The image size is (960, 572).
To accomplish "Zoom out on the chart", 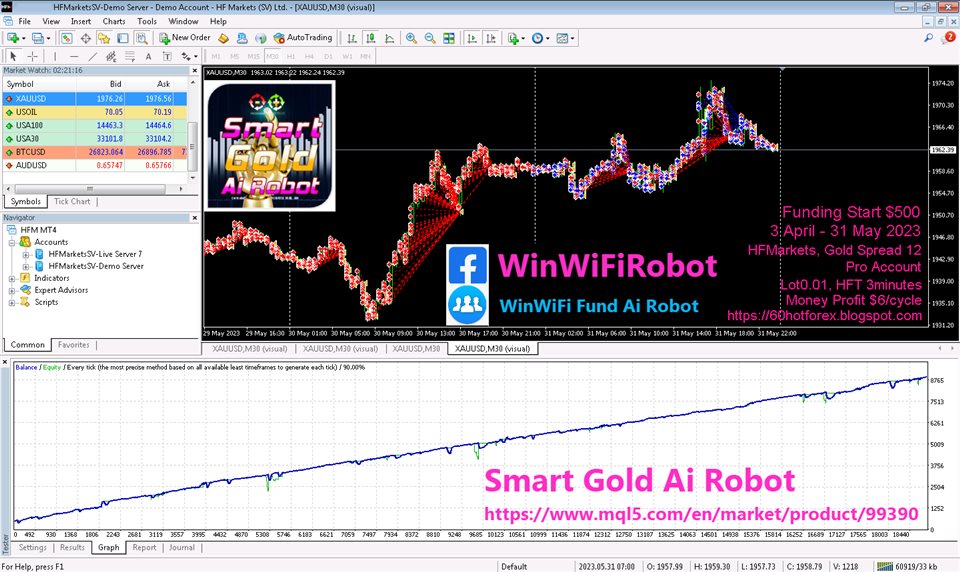I will tap(430, 38).
